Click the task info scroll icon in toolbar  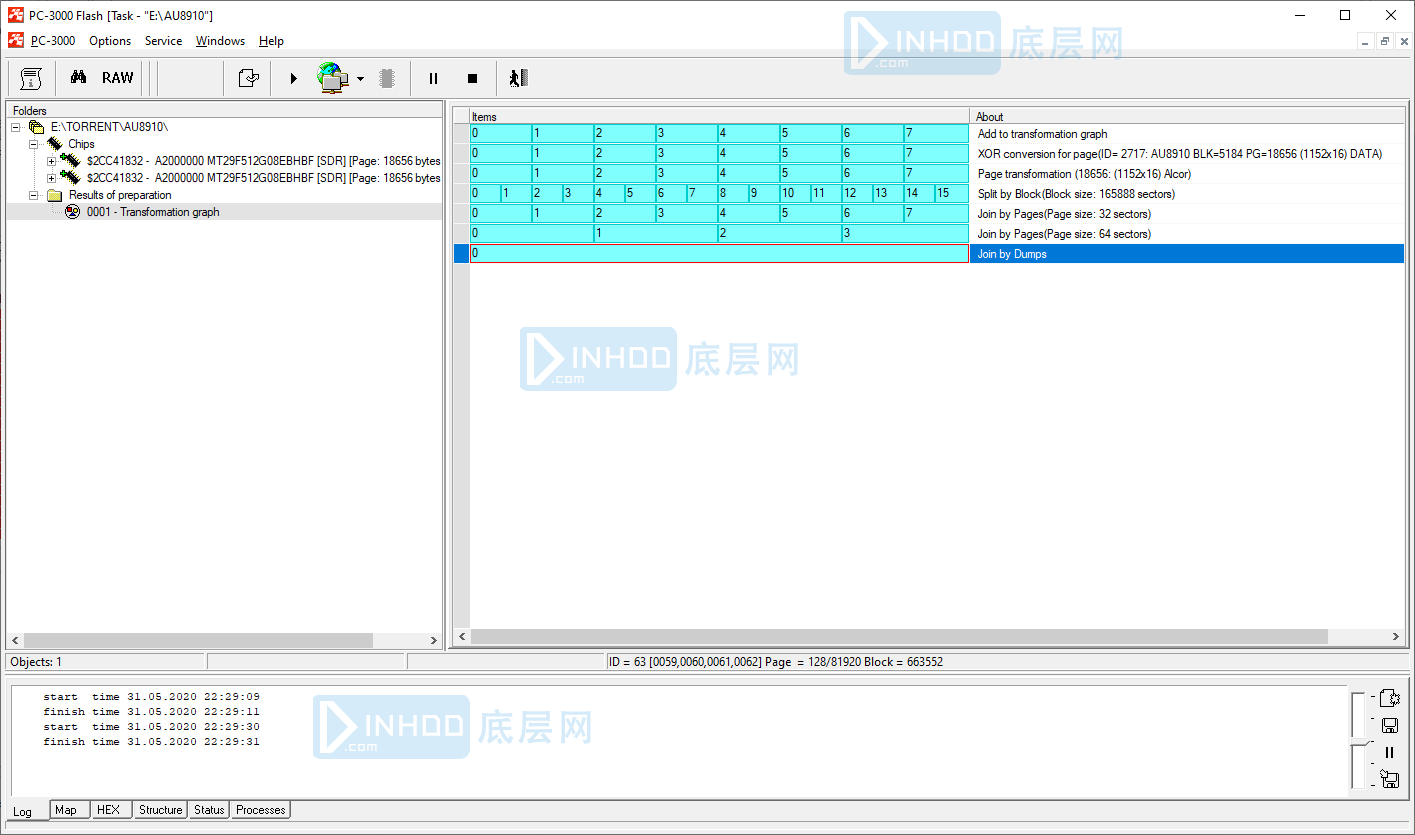(x=31, y=78)
